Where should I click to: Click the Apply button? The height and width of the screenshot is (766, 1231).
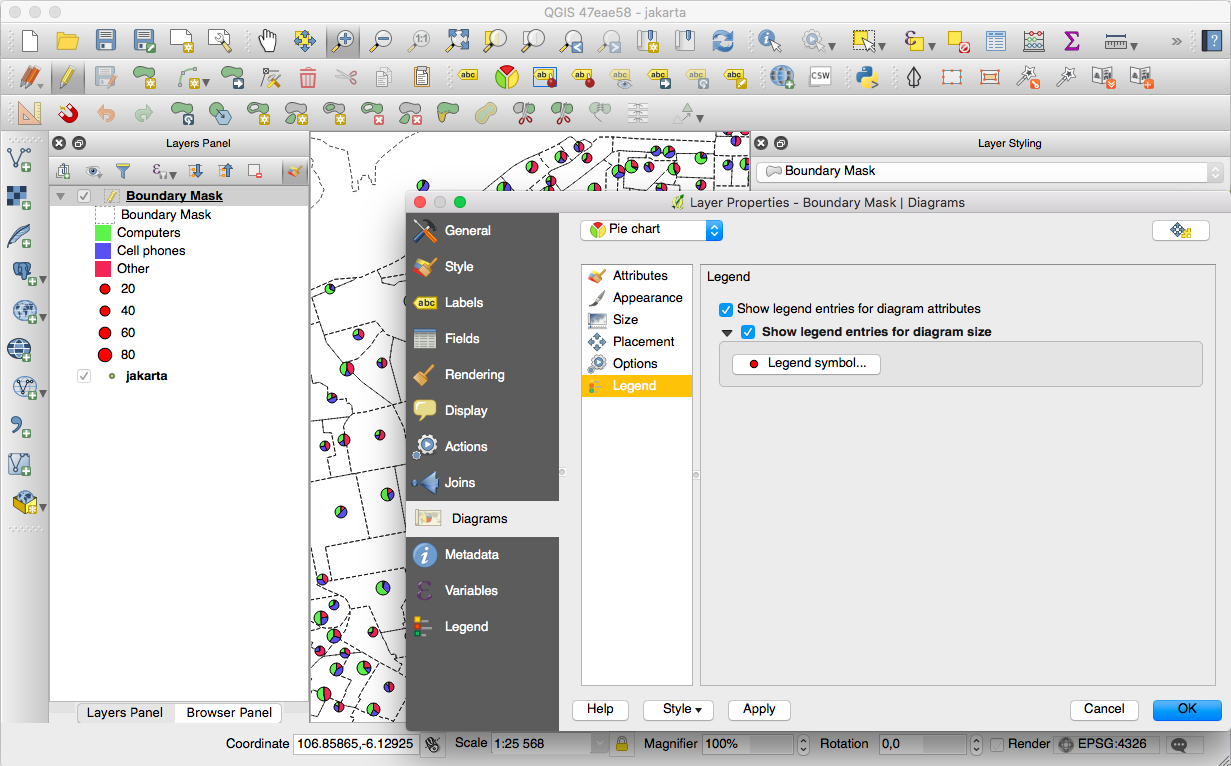coord(759,709)
